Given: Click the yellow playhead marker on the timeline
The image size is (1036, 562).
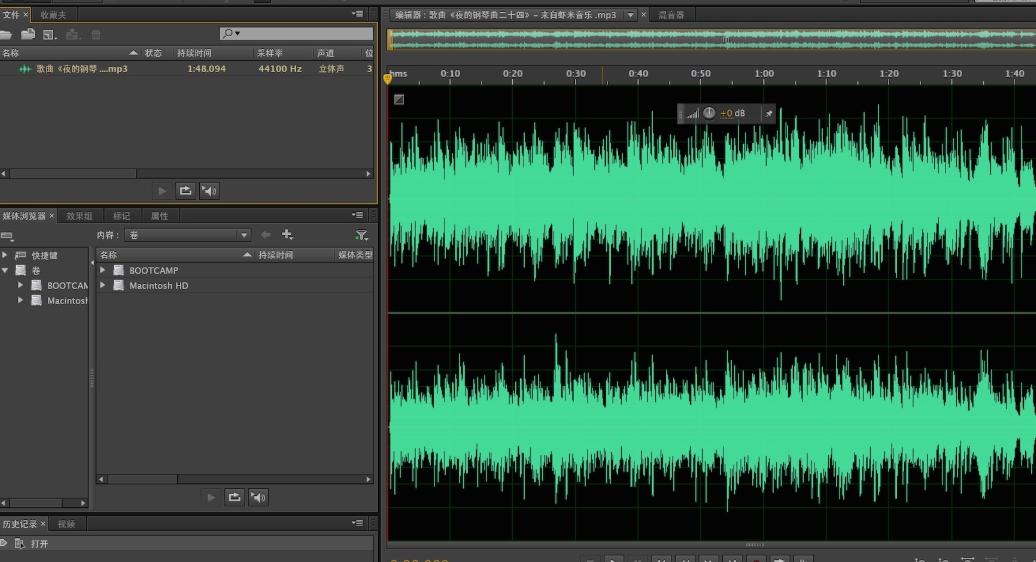Looking at the screenshot, I should pos(388,79).
